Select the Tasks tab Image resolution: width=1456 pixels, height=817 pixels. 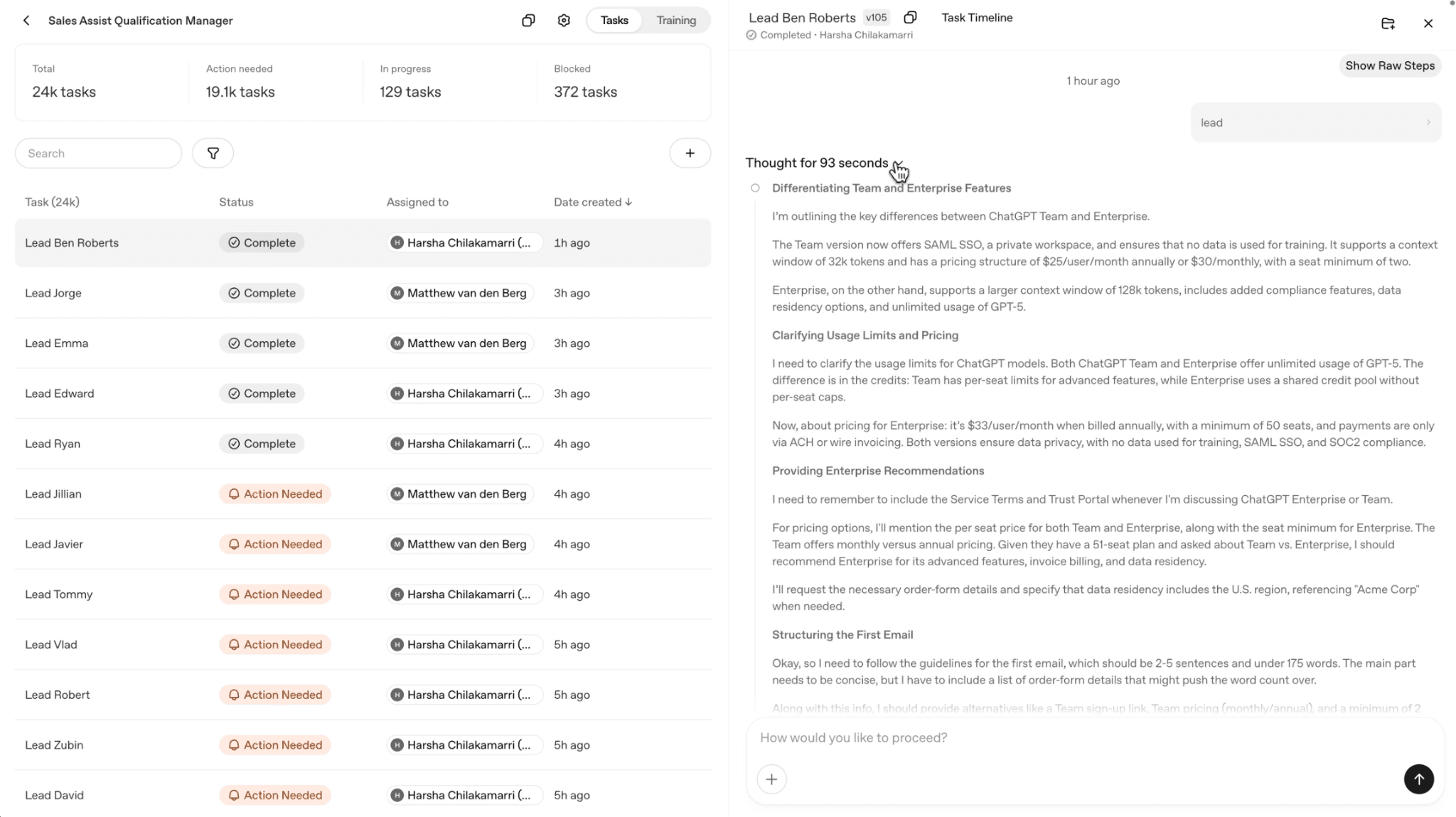[614, 21]
